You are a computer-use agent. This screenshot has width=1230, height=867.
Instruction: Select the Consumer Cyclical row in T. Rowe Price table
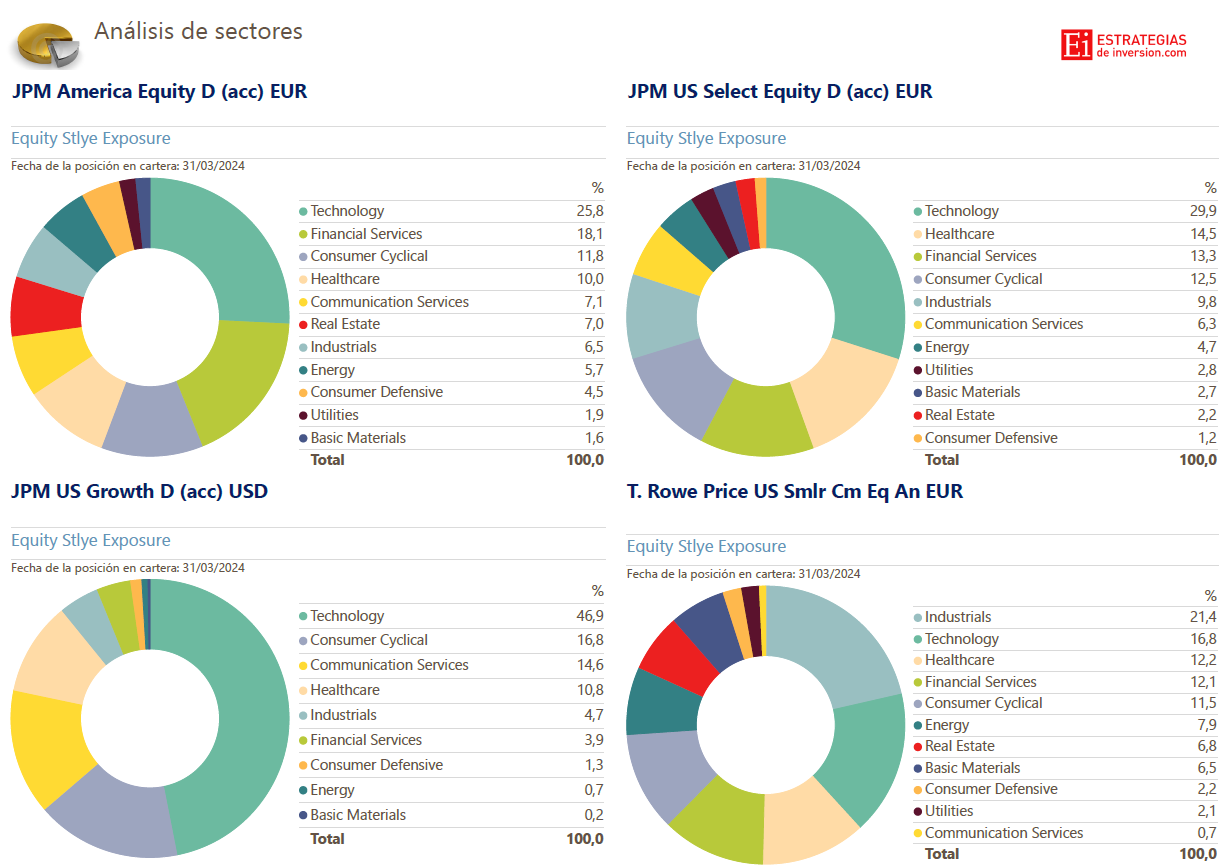(1066, 704)
